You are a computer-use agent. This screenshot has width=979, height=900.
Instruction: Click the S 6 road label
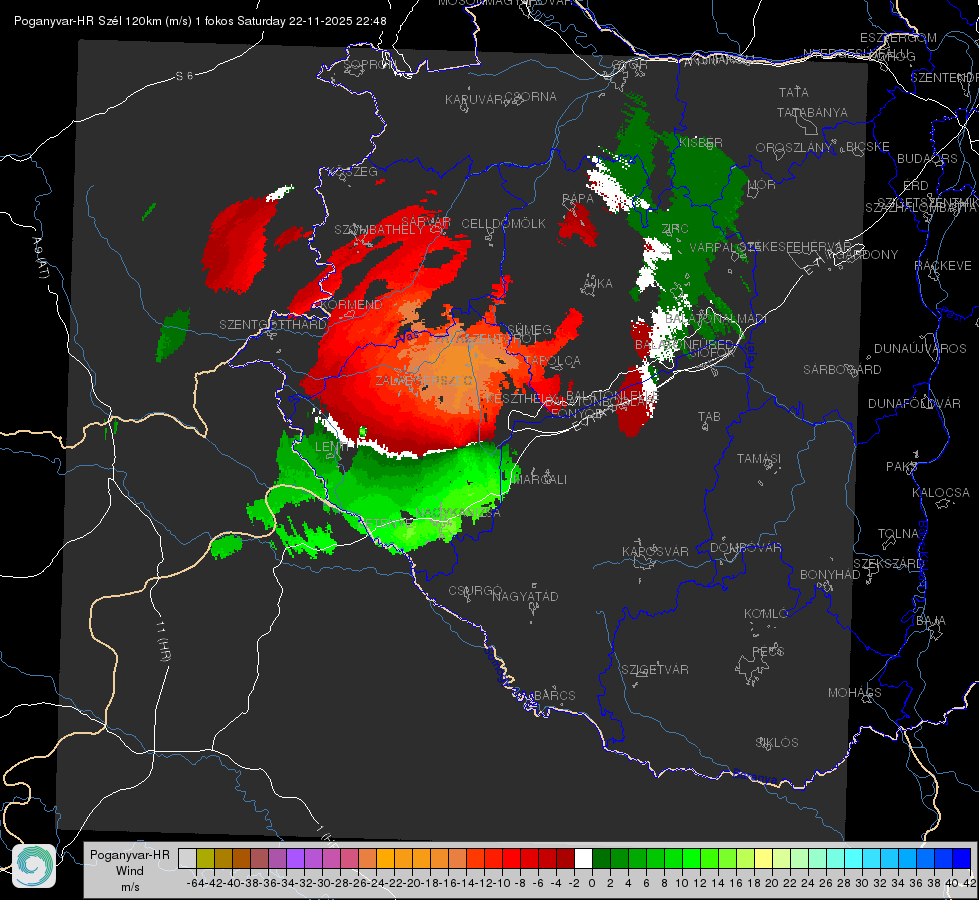click(184, 76)
